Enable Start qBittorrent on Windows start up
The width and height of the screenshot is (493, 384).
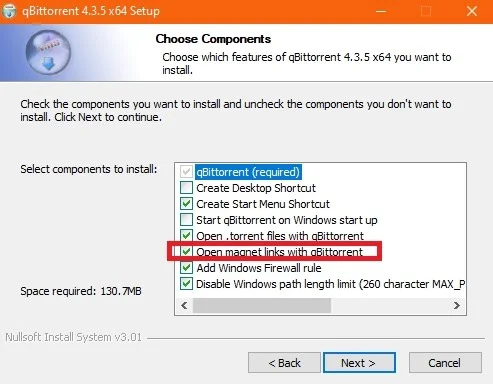[186, 220]
